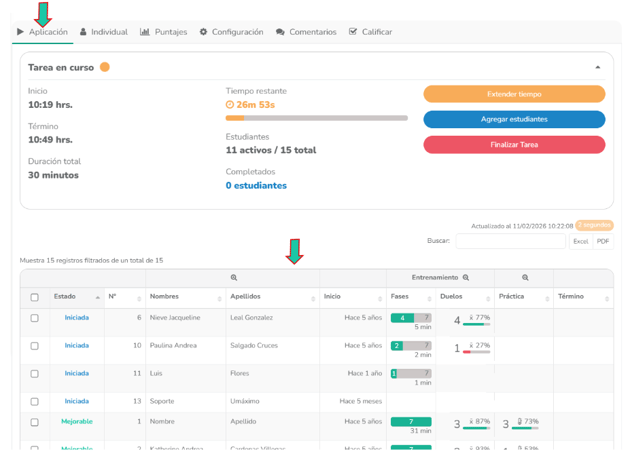Check the box for Nieve Jacqueline's row
This screenshot has height=460, width=630.
[34, 318]
